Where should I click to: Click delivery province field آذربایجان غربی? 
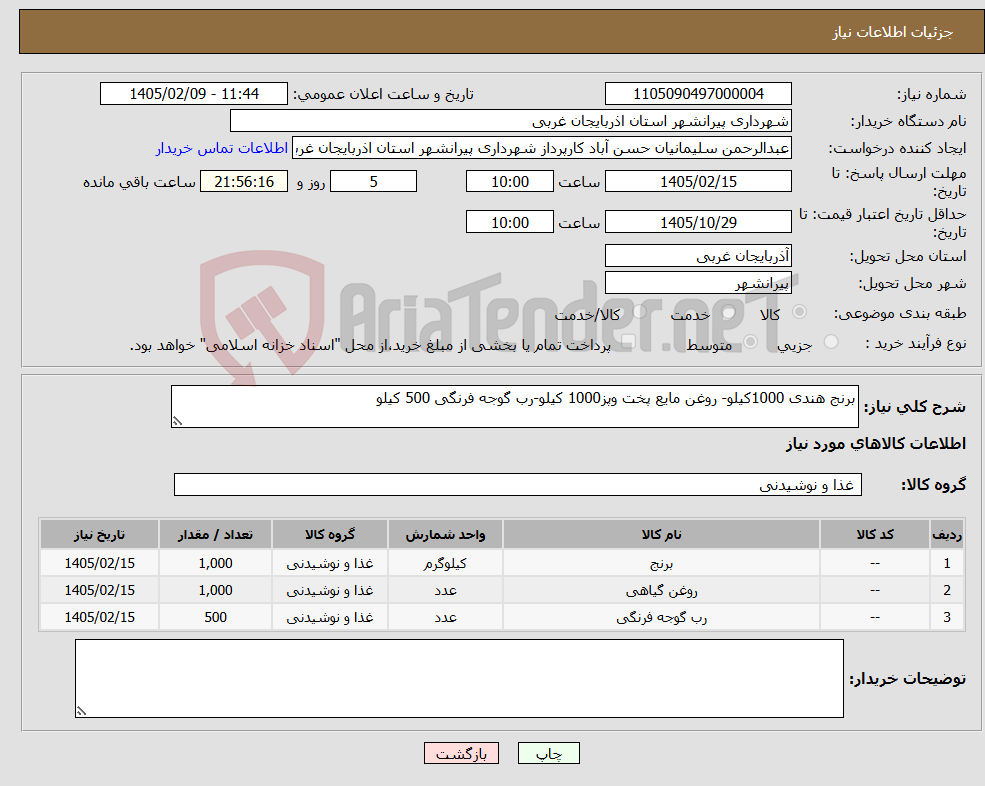pos(698,256)
